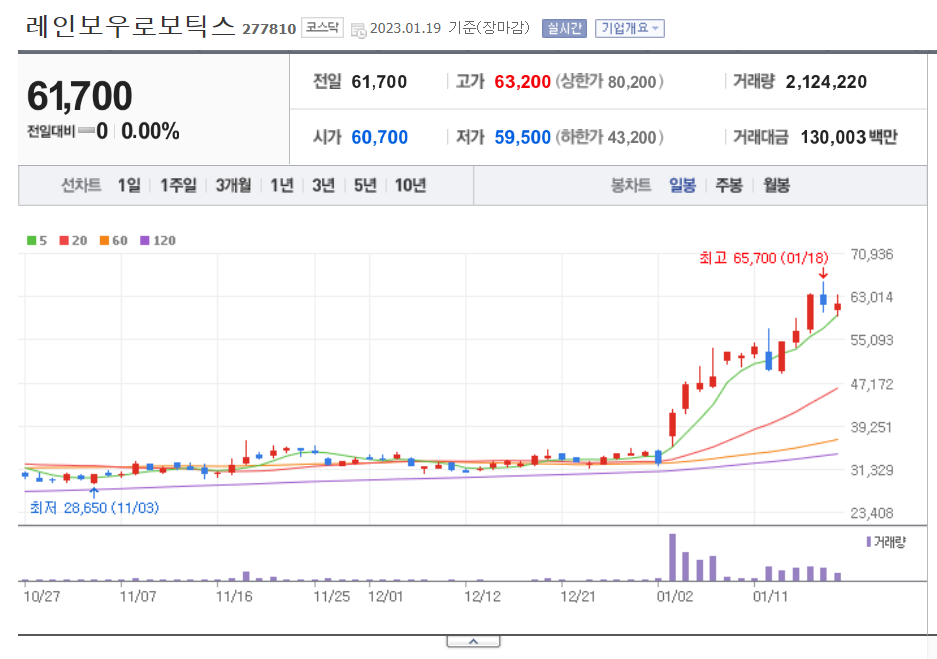
Task: Click the 최고 65,700 (01/18) chart label
Action: coord(764,258)
